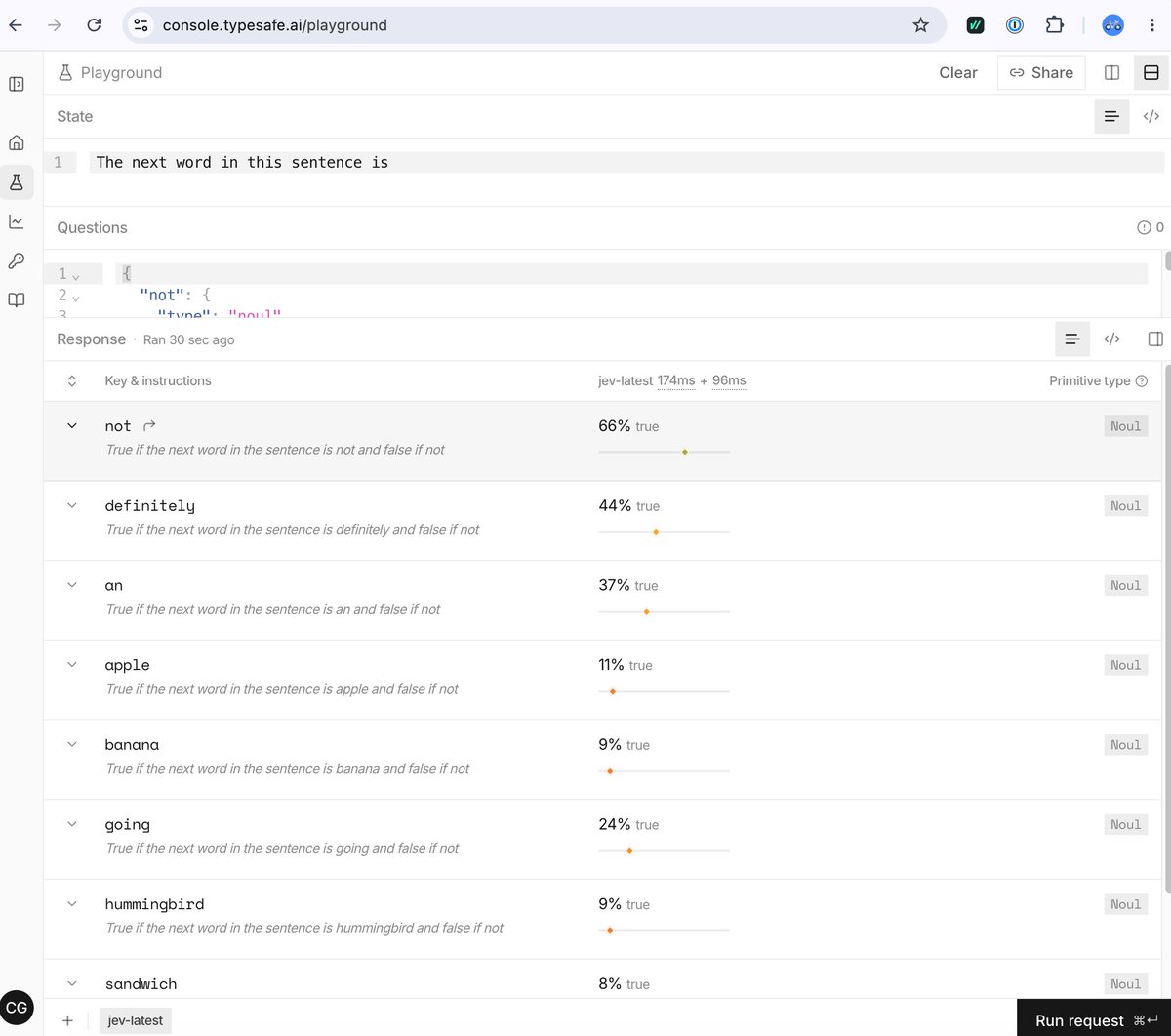The image size is (1171, 1036).
Task: Click the plus icon to add a model
Action: pos(67,1020)
